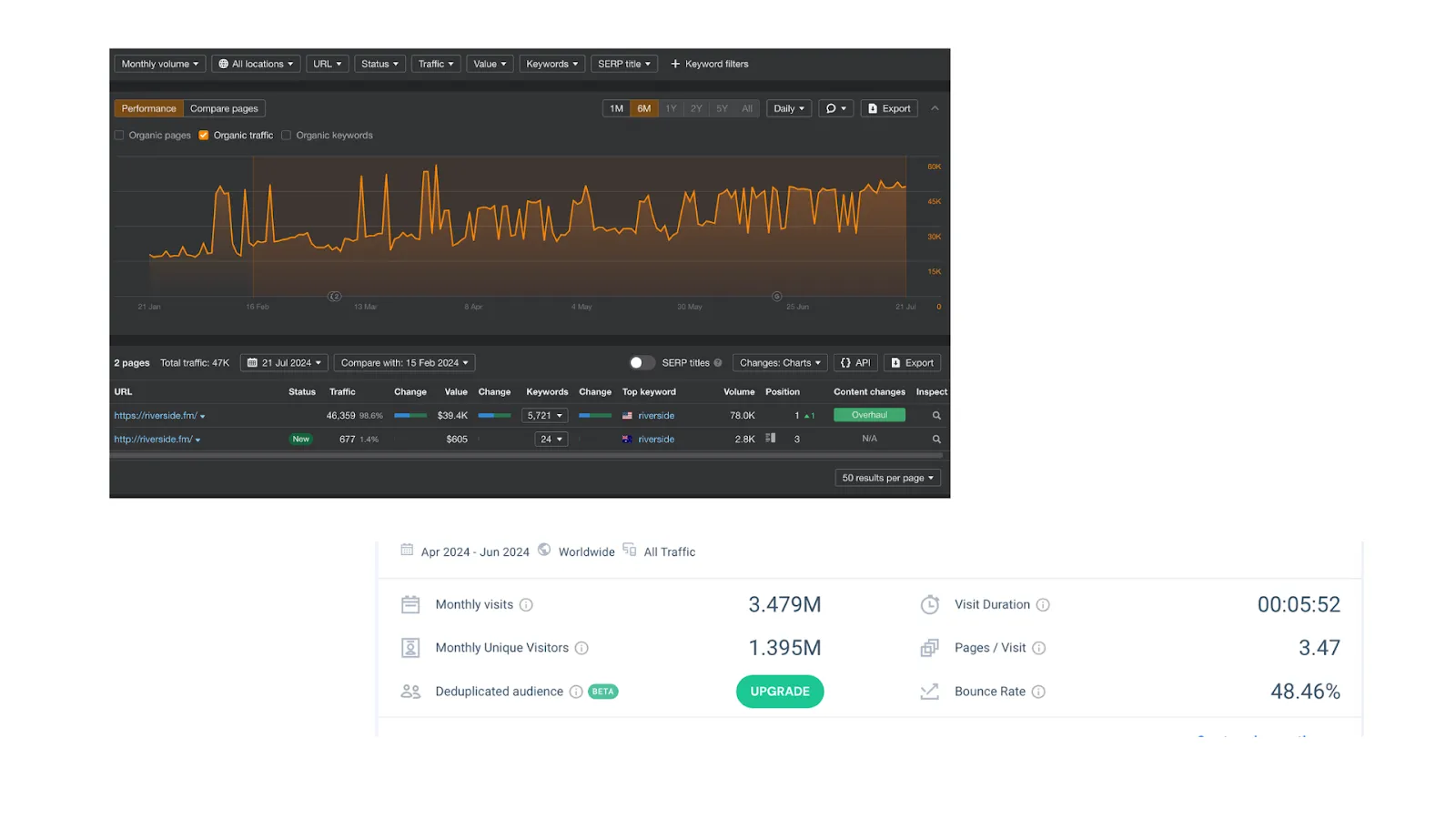
Task: Expand the 5,721 keywords dropdown
Action: [x=545, y=416]
